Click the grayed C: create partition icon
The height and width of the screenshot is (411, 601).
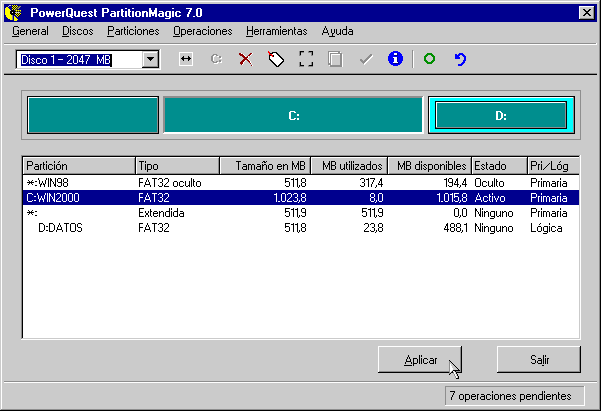[216, 59]
